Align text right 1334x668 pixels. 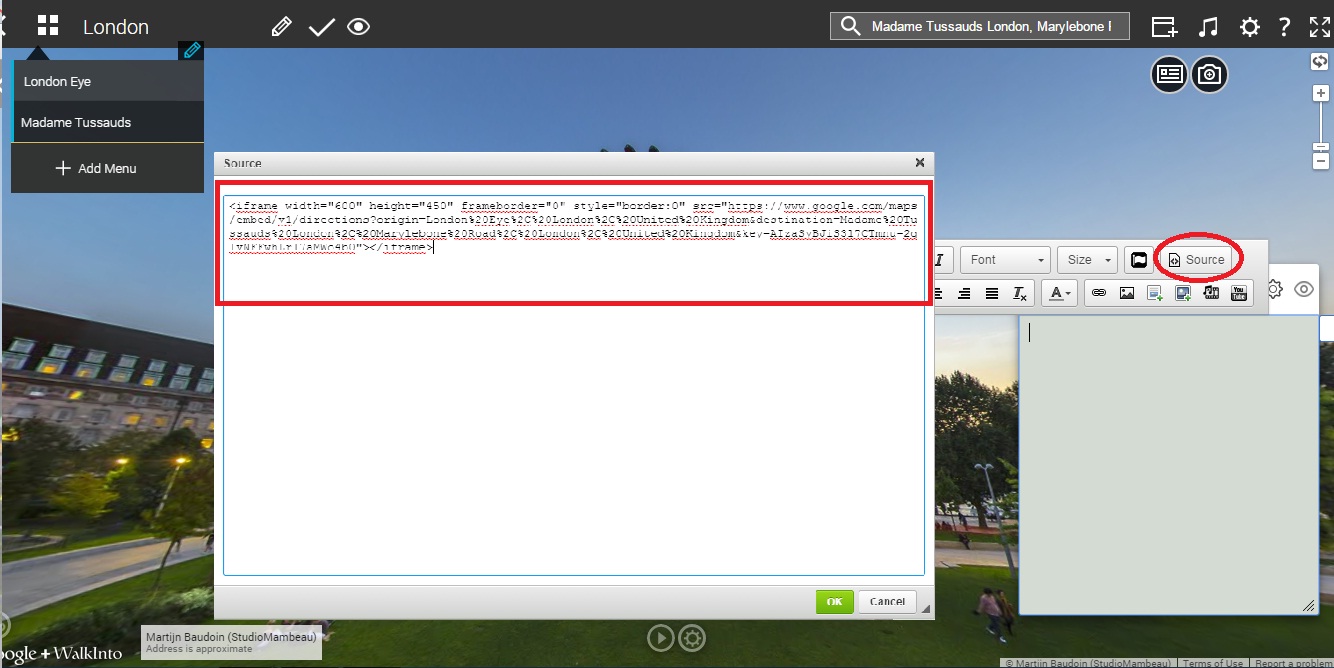point(964,293)
